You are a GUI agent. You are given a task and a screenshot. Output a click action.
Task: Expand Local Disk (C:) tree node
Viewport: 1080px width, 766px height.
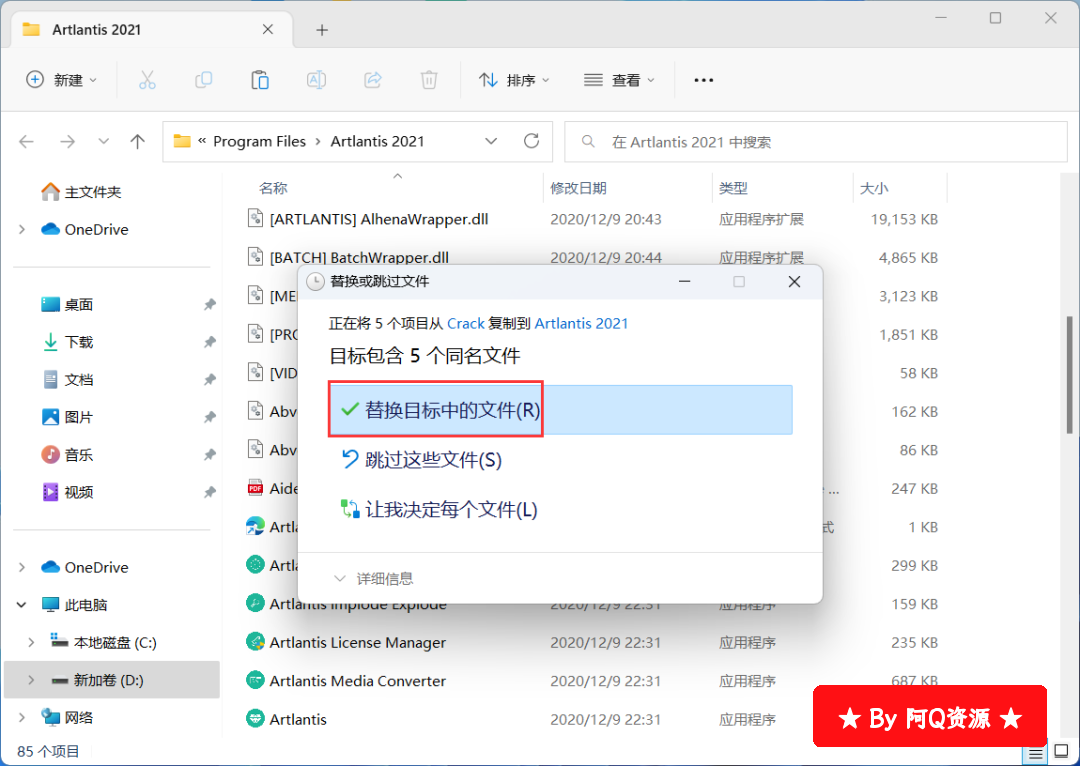click(31, 643)
